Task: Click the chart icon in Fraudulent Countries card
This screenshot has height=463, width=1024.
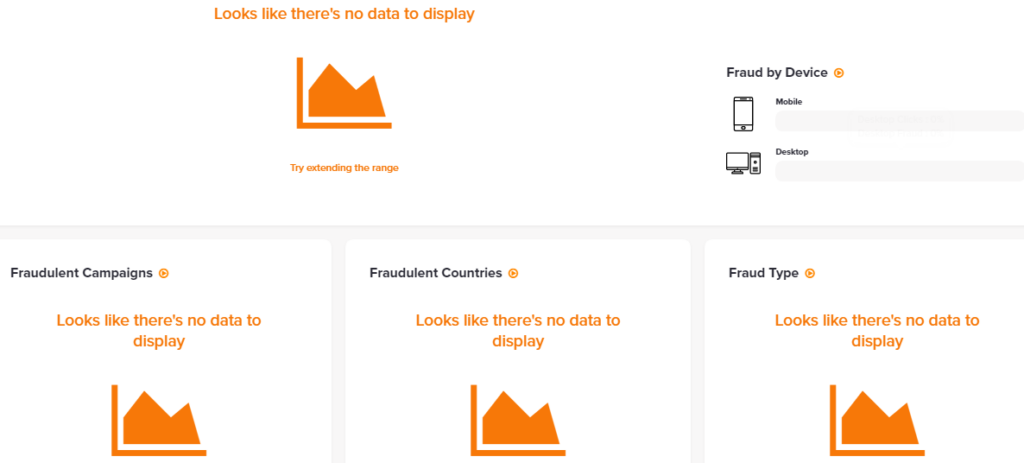Action: point(518,420)
